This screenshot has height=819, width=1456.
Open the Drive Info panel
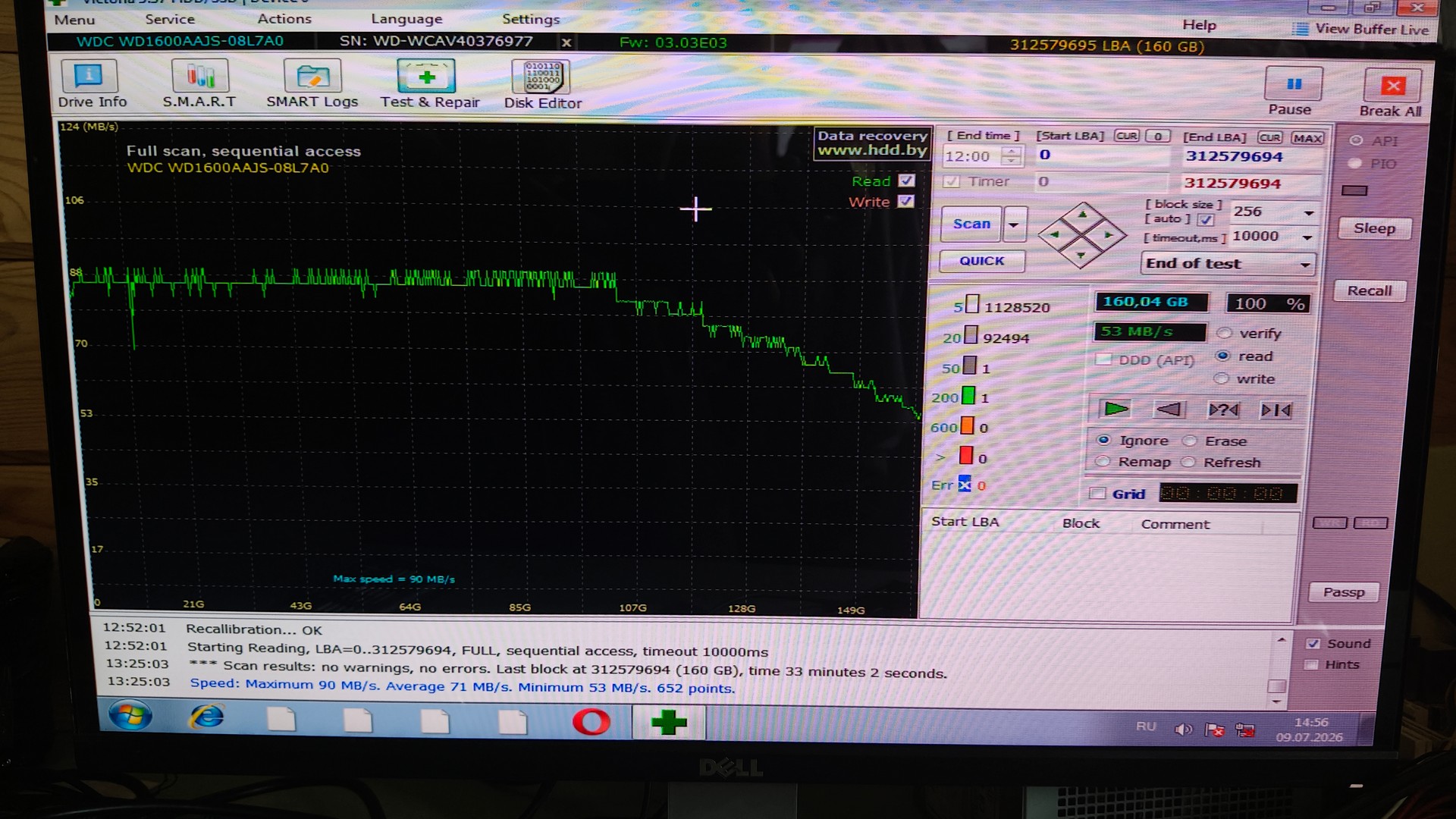[x=91, y=84]
